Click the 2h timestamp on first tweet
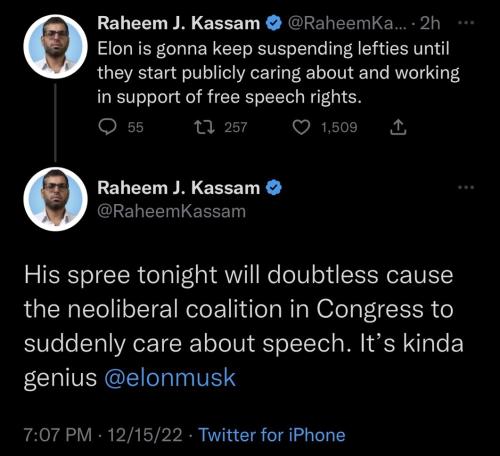The height and width of the screenshot is (456, 500). (430, 23)
